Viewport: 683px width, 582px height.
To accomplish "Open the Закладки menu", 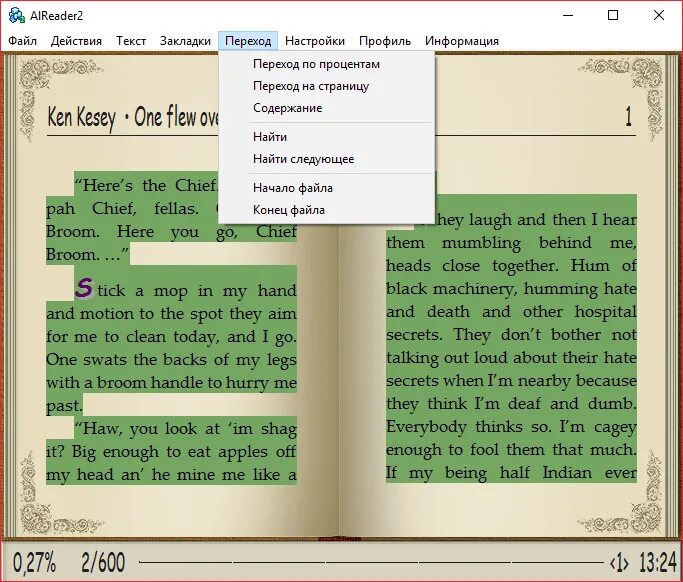I will pyautogui.click(x=185, y=41).
